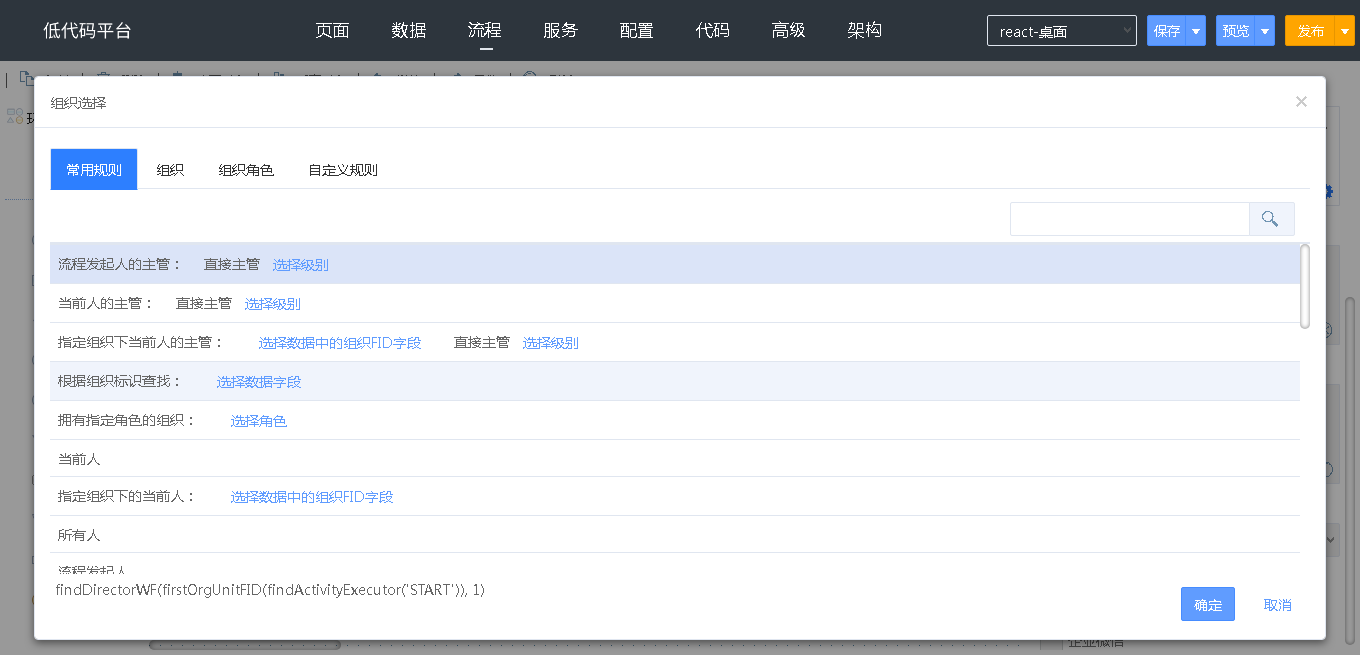Open the 页面 top menu

(332, 31)
